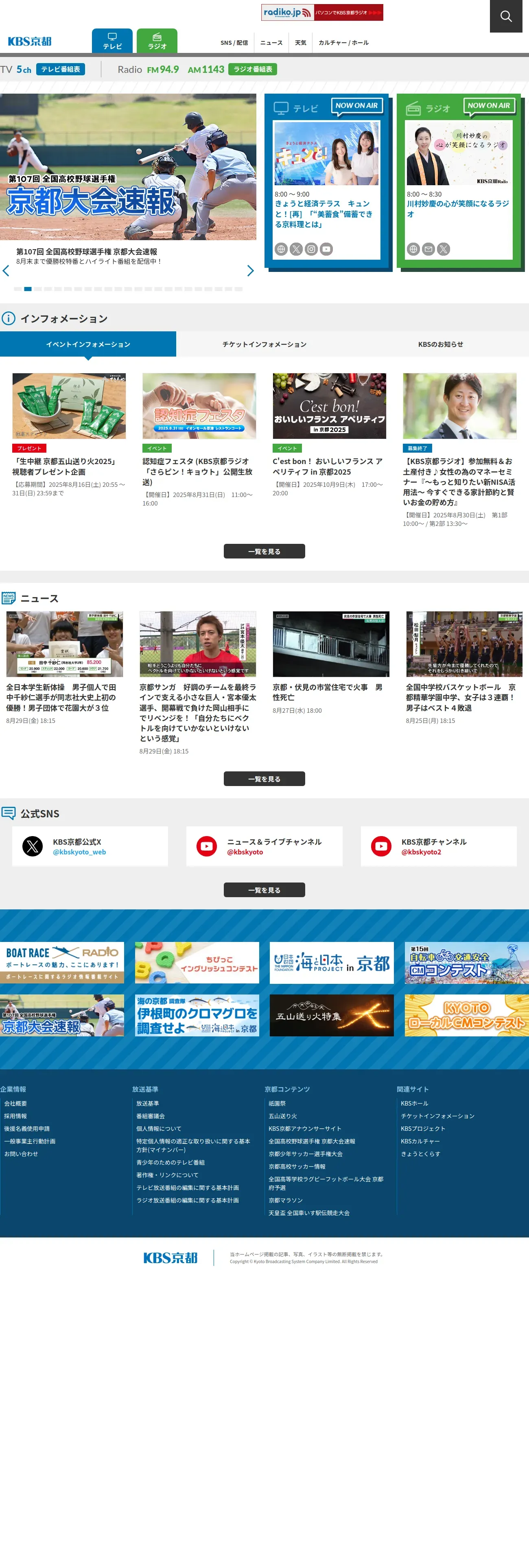Open 会社概要 footer link
The height and width of the screenshot is (1568, 529).
(15, 1104)
